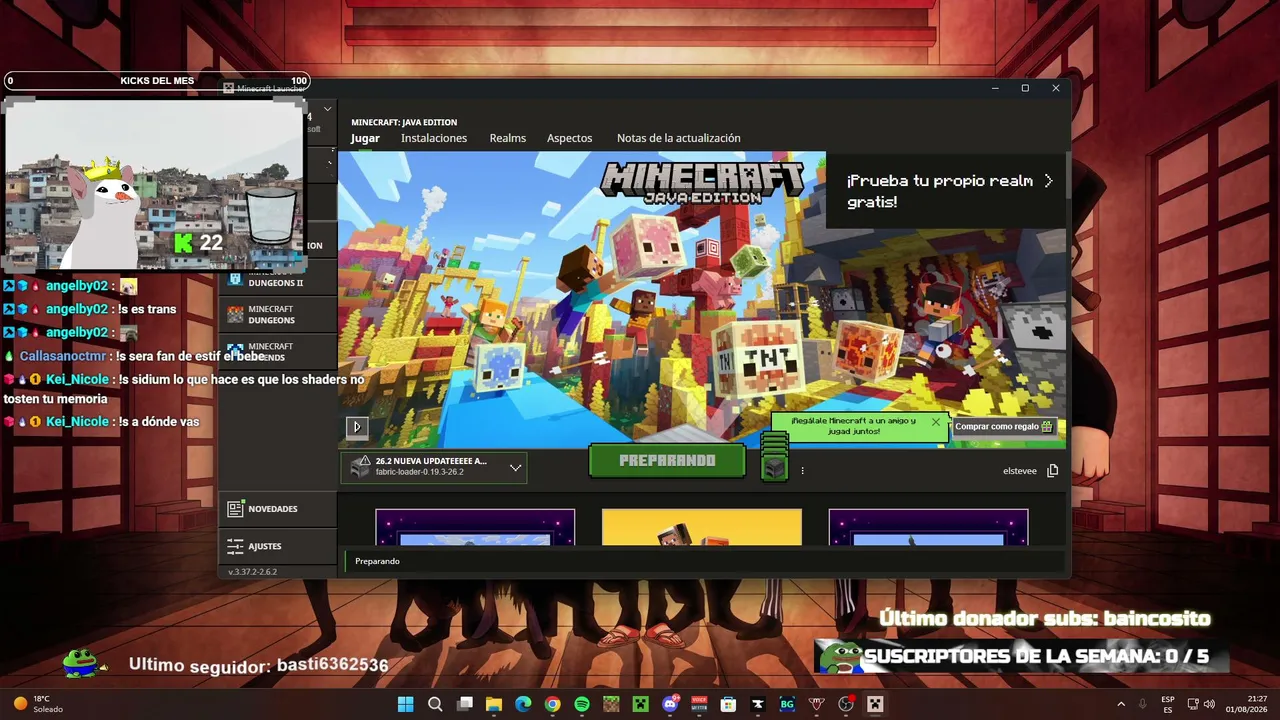
Task: Open the three-dot menu beside the play button
Action: click(802, 471)
